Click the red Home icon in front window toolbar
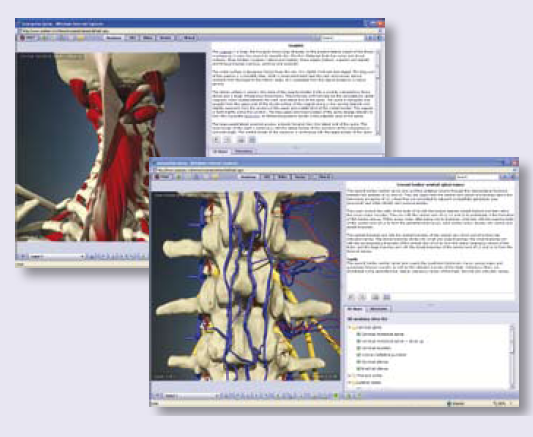This screenshot has width=533, height=437. click(157, 177)
